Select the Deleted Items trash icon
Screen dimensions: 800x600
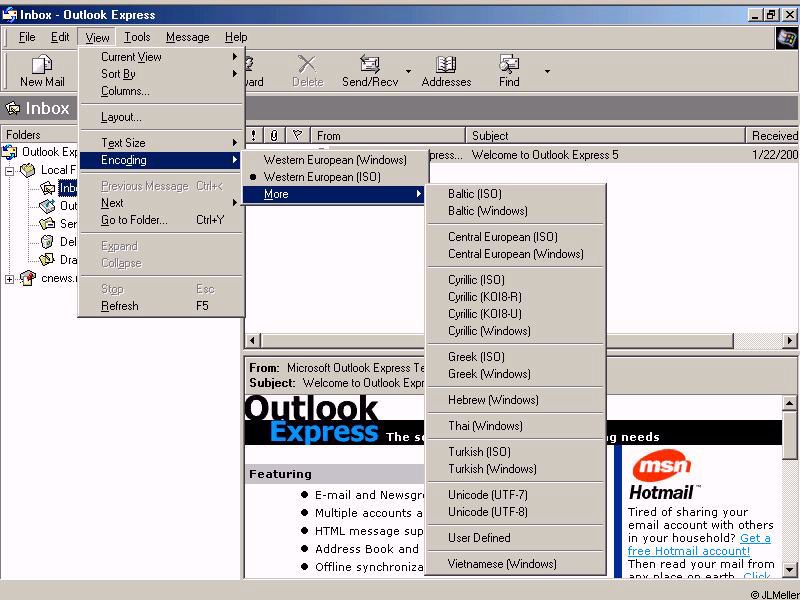[47, 242]
